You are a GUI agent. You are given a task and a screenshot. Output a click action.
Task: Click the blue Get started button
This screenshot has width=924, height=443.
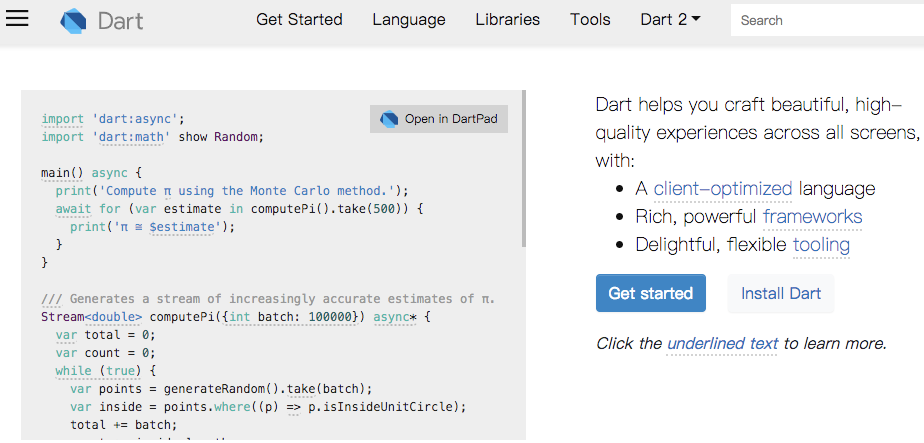pos(651,293)
